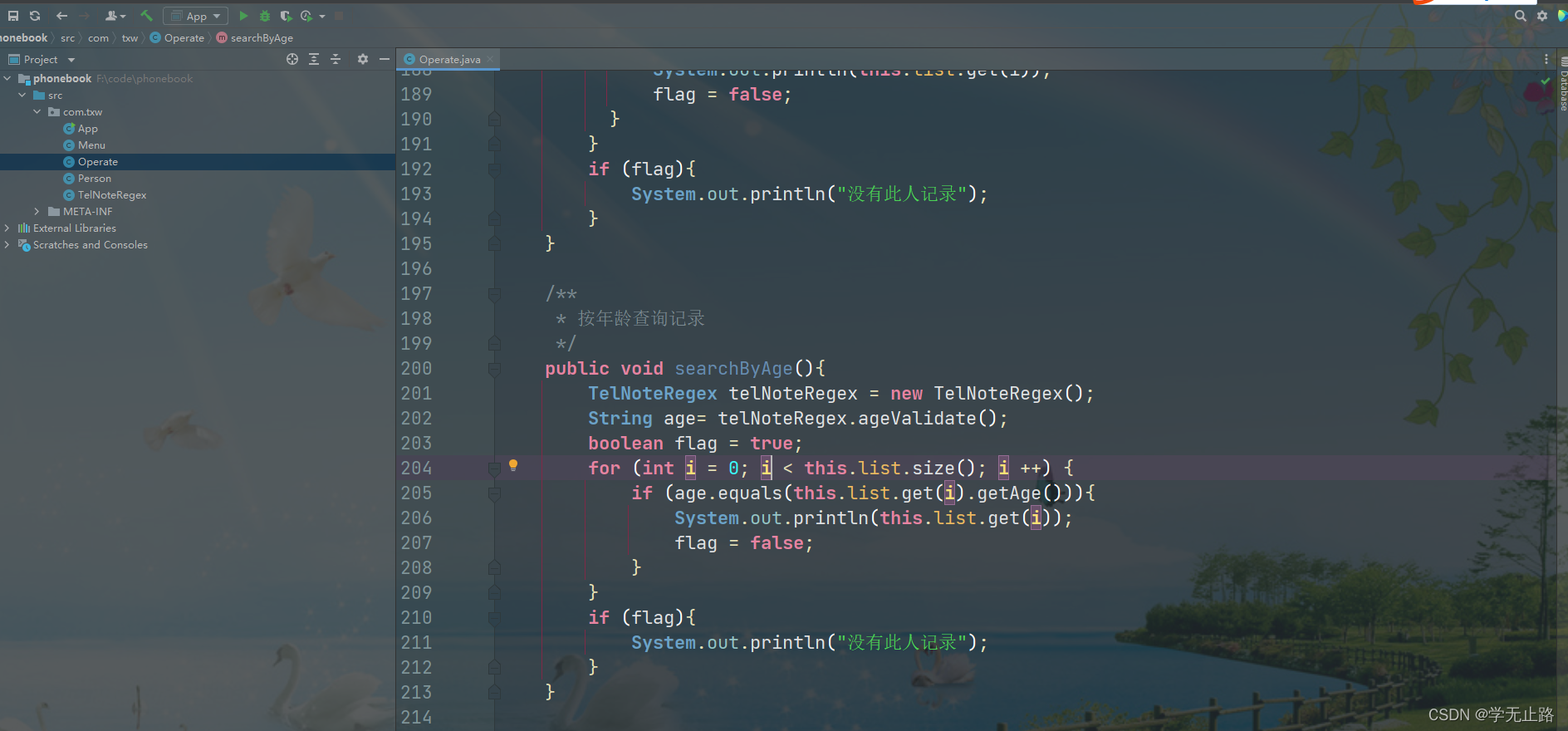This screenshot has width=1568, height=731.
Task: Click the Save All toolbar icon
Action: (13, 16)
